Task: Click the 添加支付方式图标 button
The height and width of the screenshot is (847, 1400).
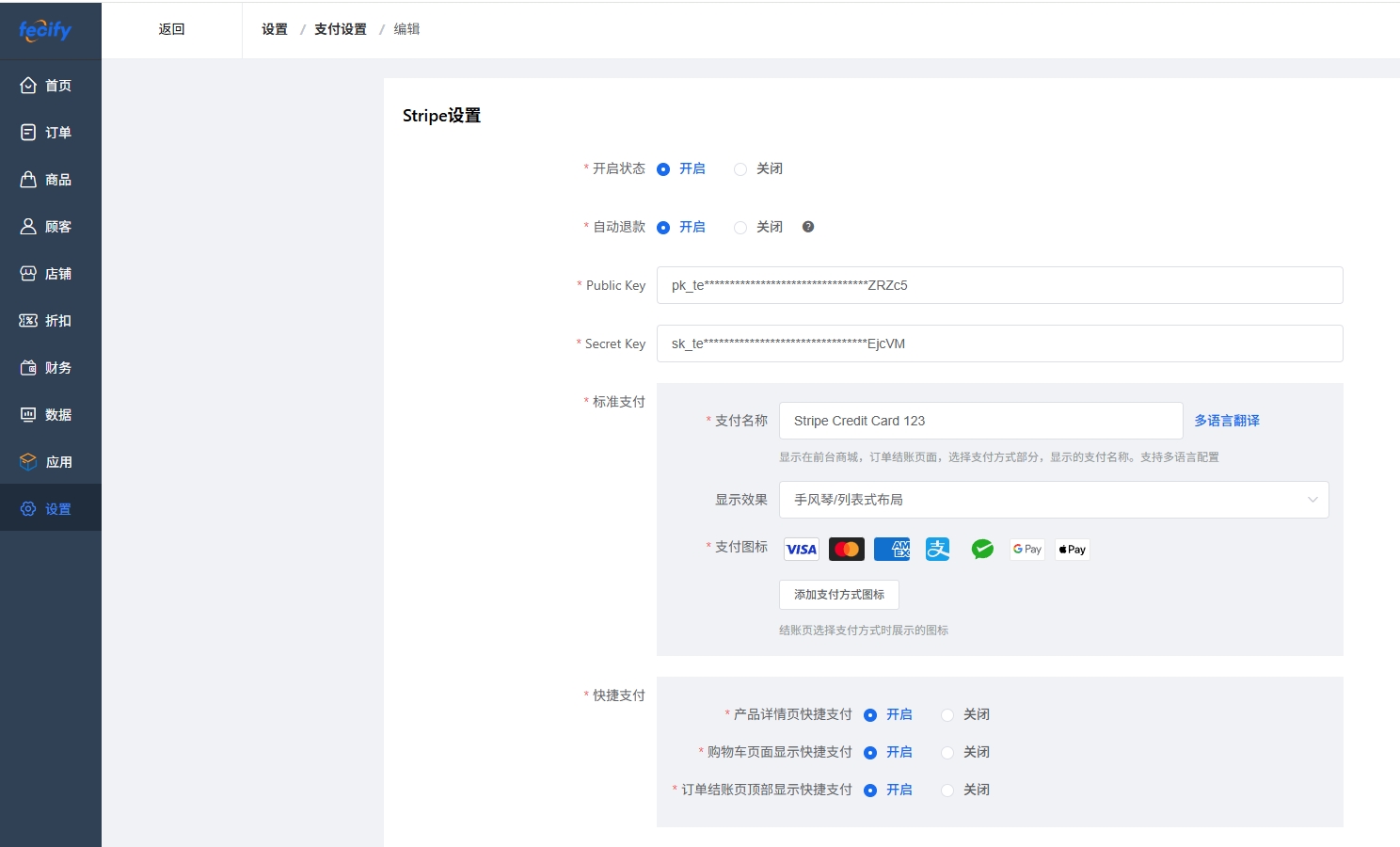Action: [838, 595]
